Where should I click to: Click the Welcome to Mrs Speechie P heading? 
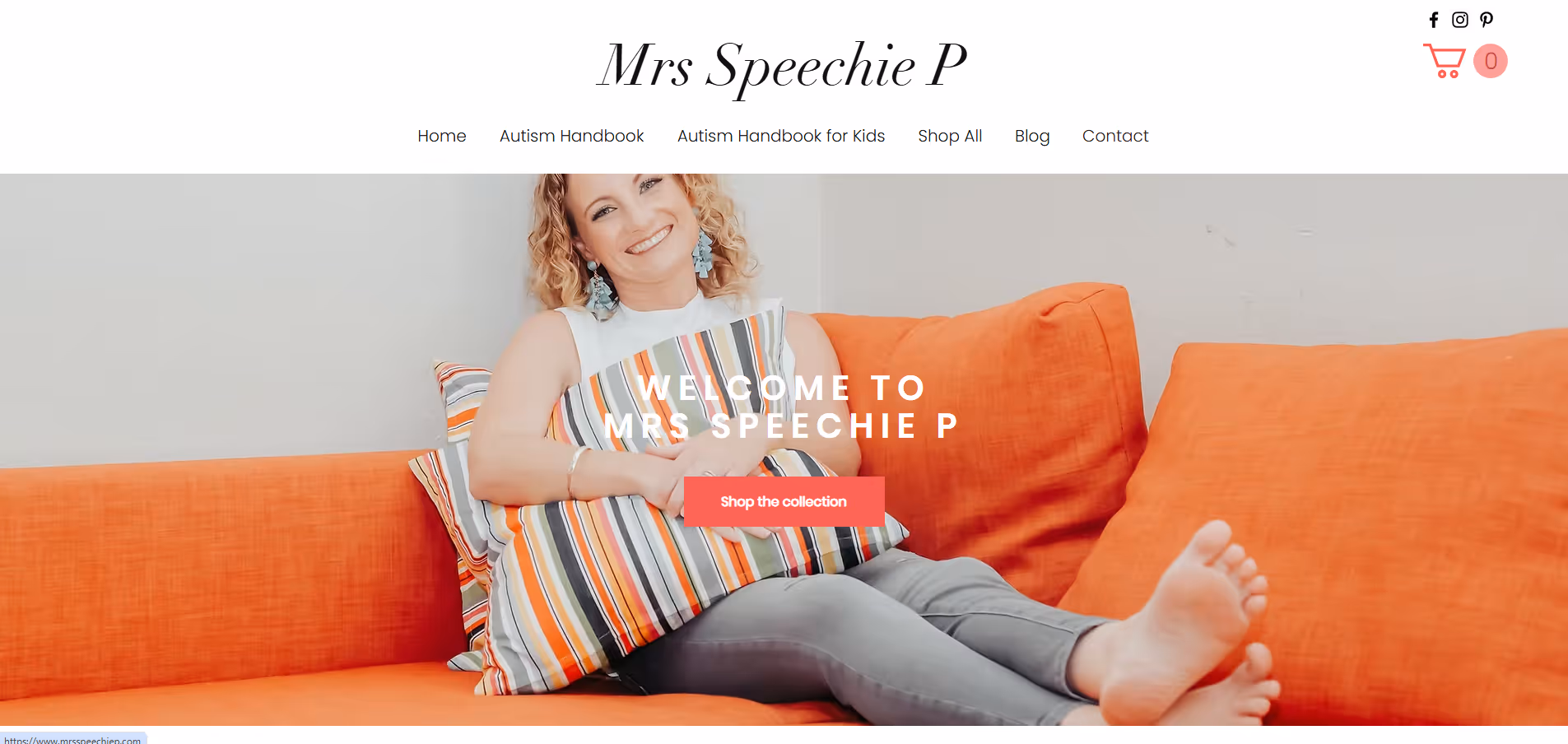coord(782,407)
